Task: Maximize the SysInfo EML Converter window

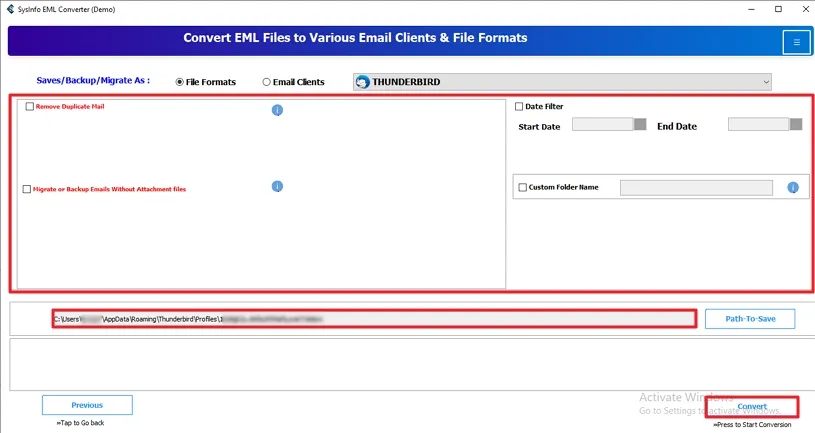Action: (778, 9)
